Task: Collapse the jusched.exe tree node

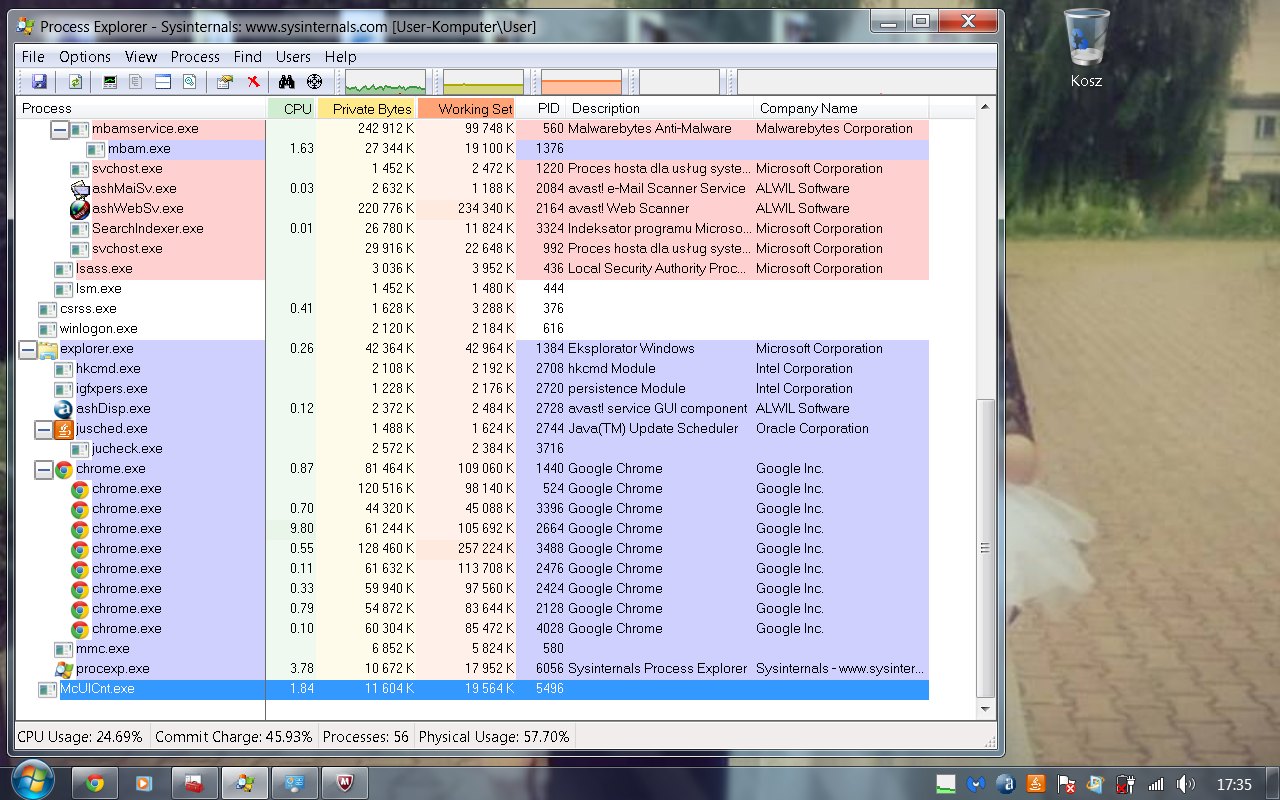Action: tap(44, 429)
